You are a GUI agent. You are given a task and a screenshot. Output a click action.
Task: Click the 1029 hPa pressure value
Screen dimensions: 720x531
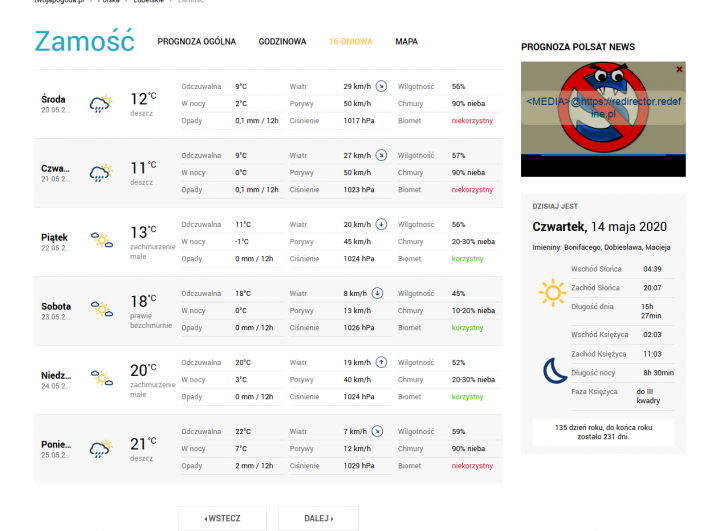359,466
